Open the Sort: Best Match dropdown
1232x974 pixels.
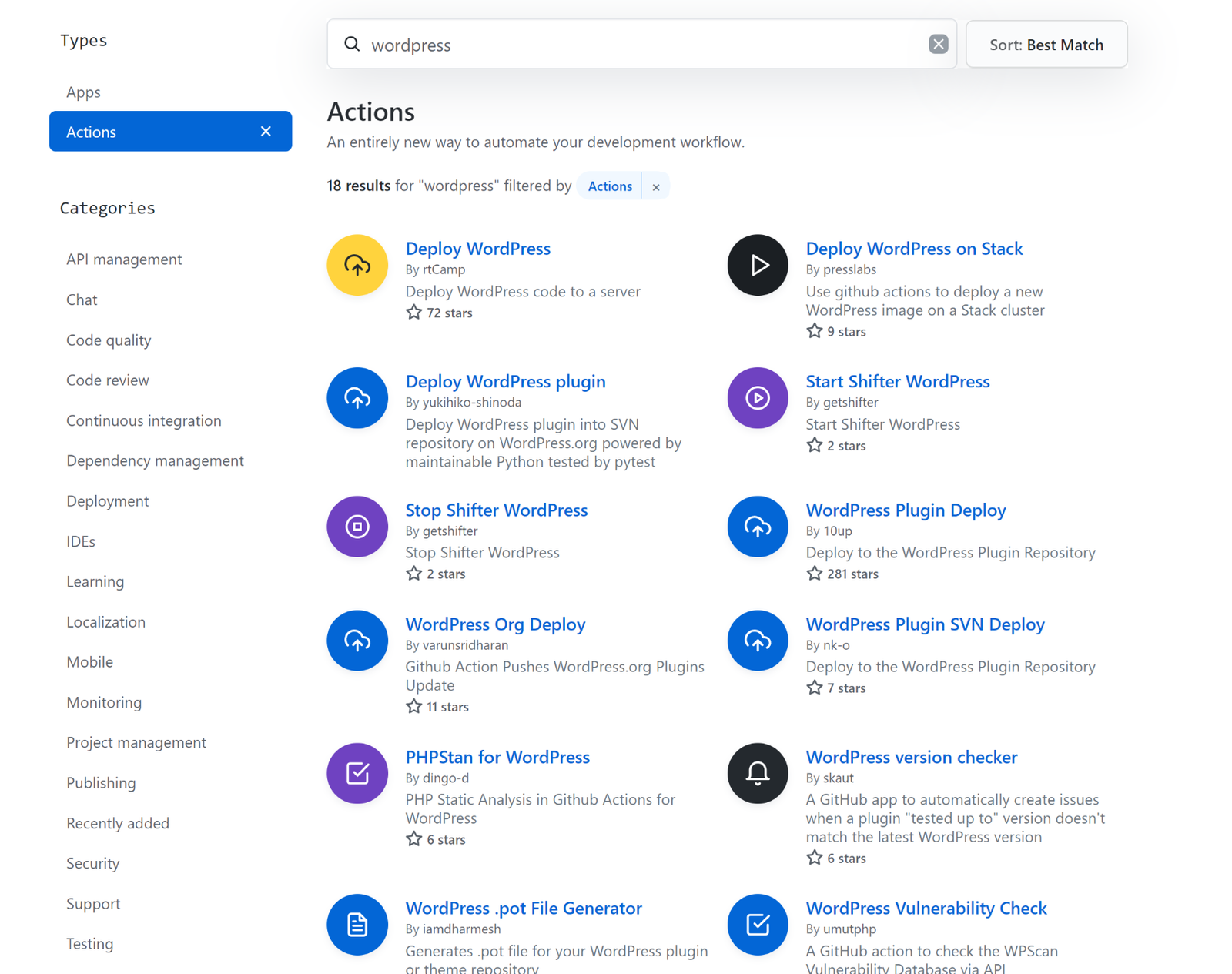[x=1046, y=44]
